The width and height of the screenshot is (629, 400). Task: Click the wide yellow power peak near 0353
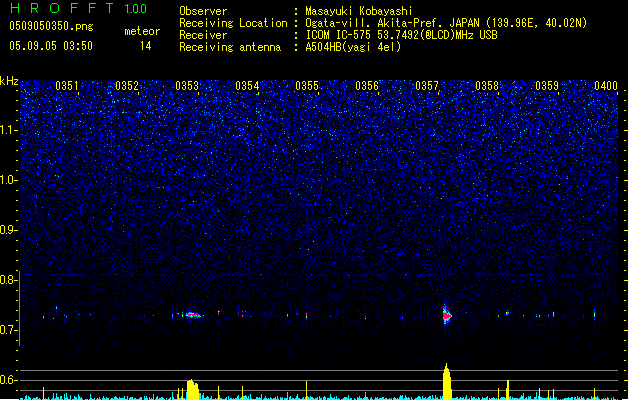(x=193, y=390)
